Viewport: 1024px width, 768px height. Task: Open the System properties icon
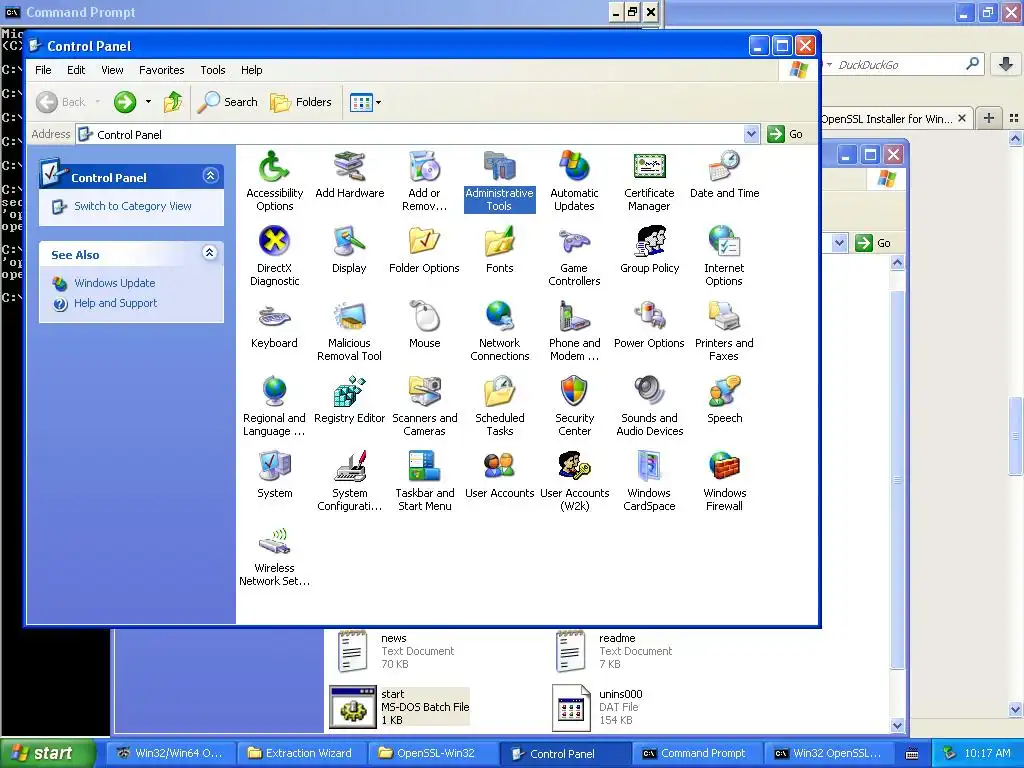(274, 475)
